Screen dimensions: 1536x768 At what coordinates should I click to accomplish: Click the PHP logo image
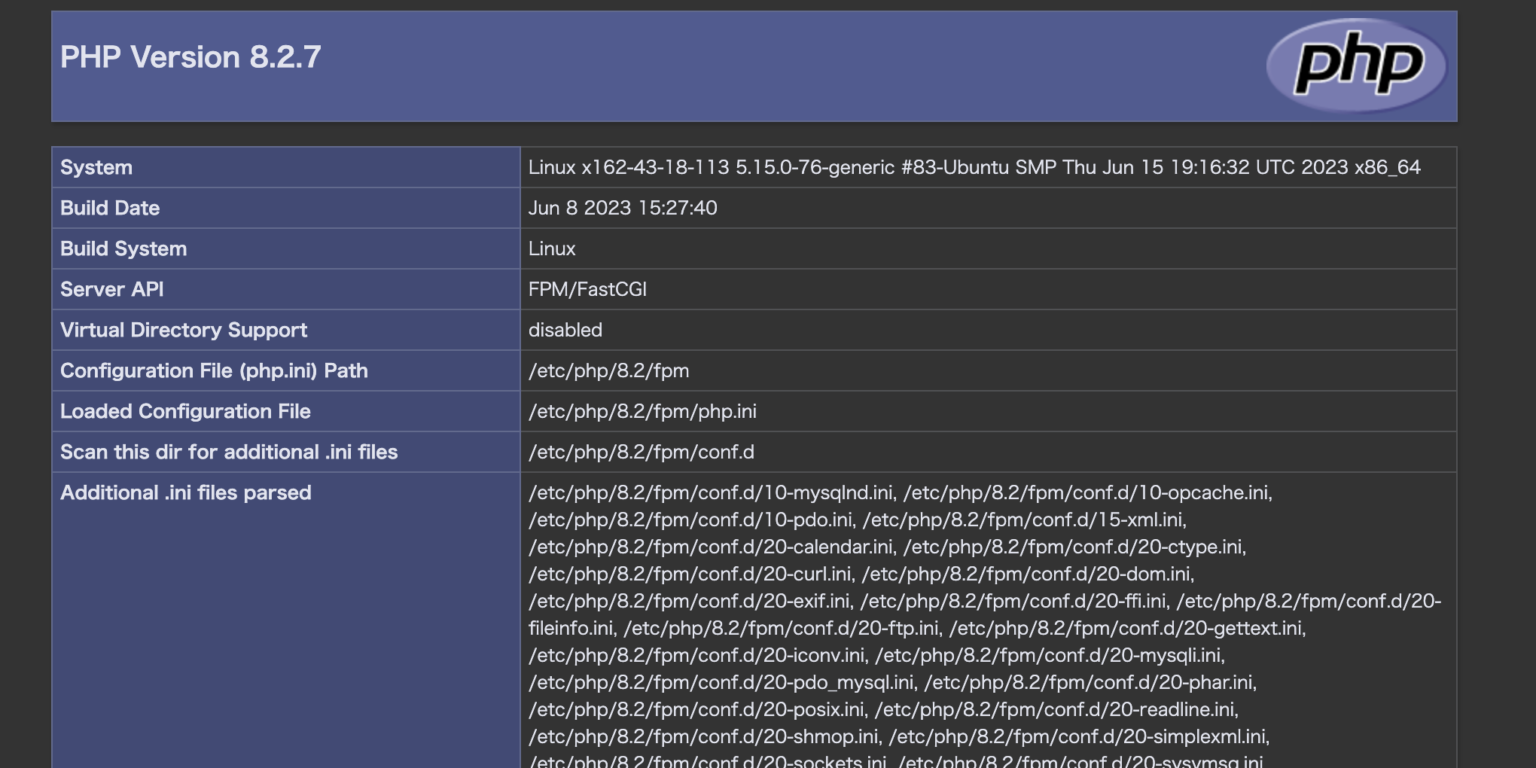pos(1355,63)
